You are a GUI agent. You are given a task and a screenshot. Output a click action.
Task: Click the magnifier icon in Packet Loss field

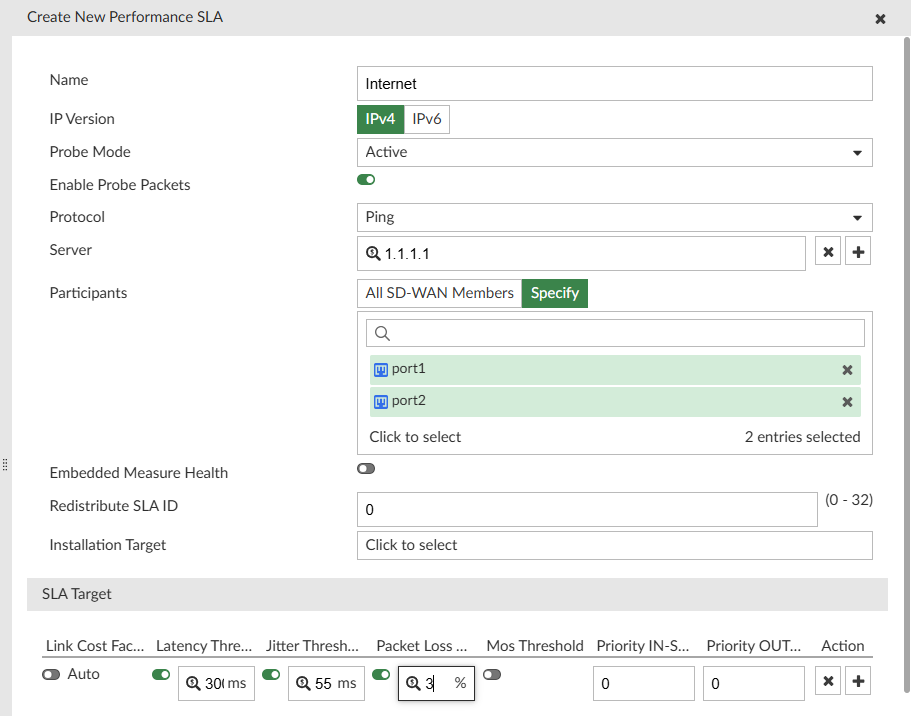pos(412,682)
